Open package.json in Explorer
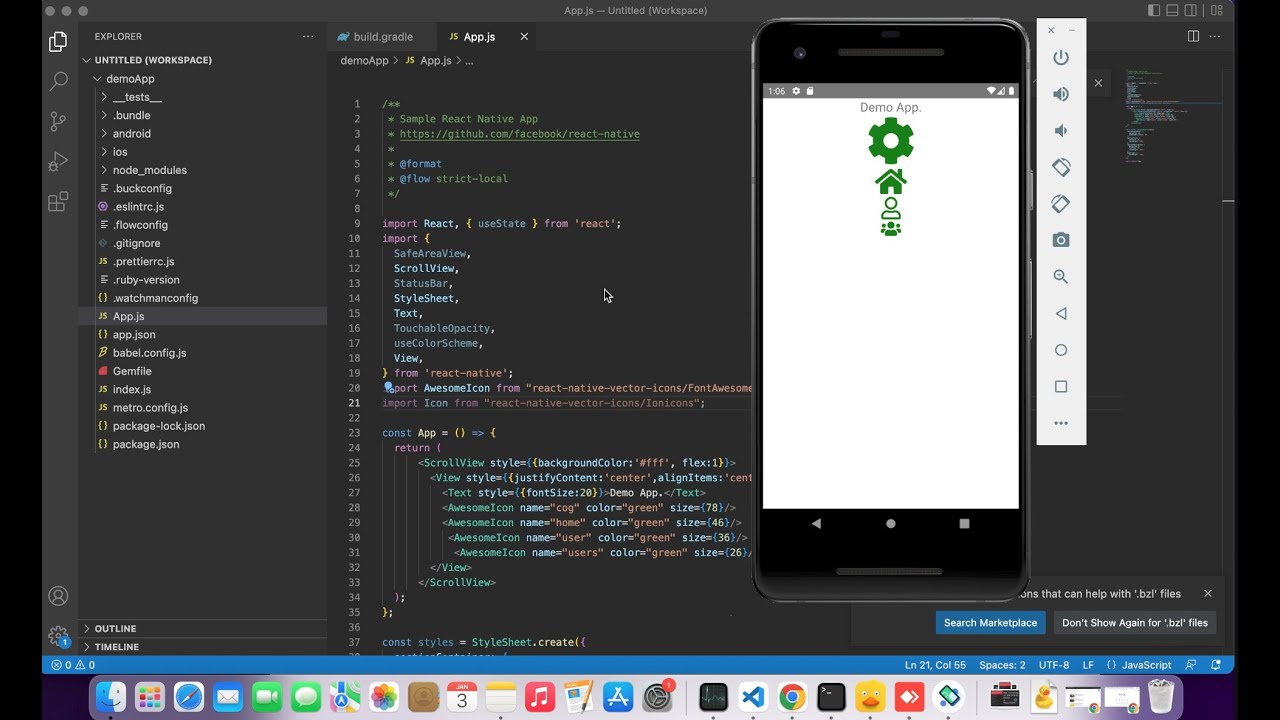The image size is (1280, 720). tap(146, 444)
